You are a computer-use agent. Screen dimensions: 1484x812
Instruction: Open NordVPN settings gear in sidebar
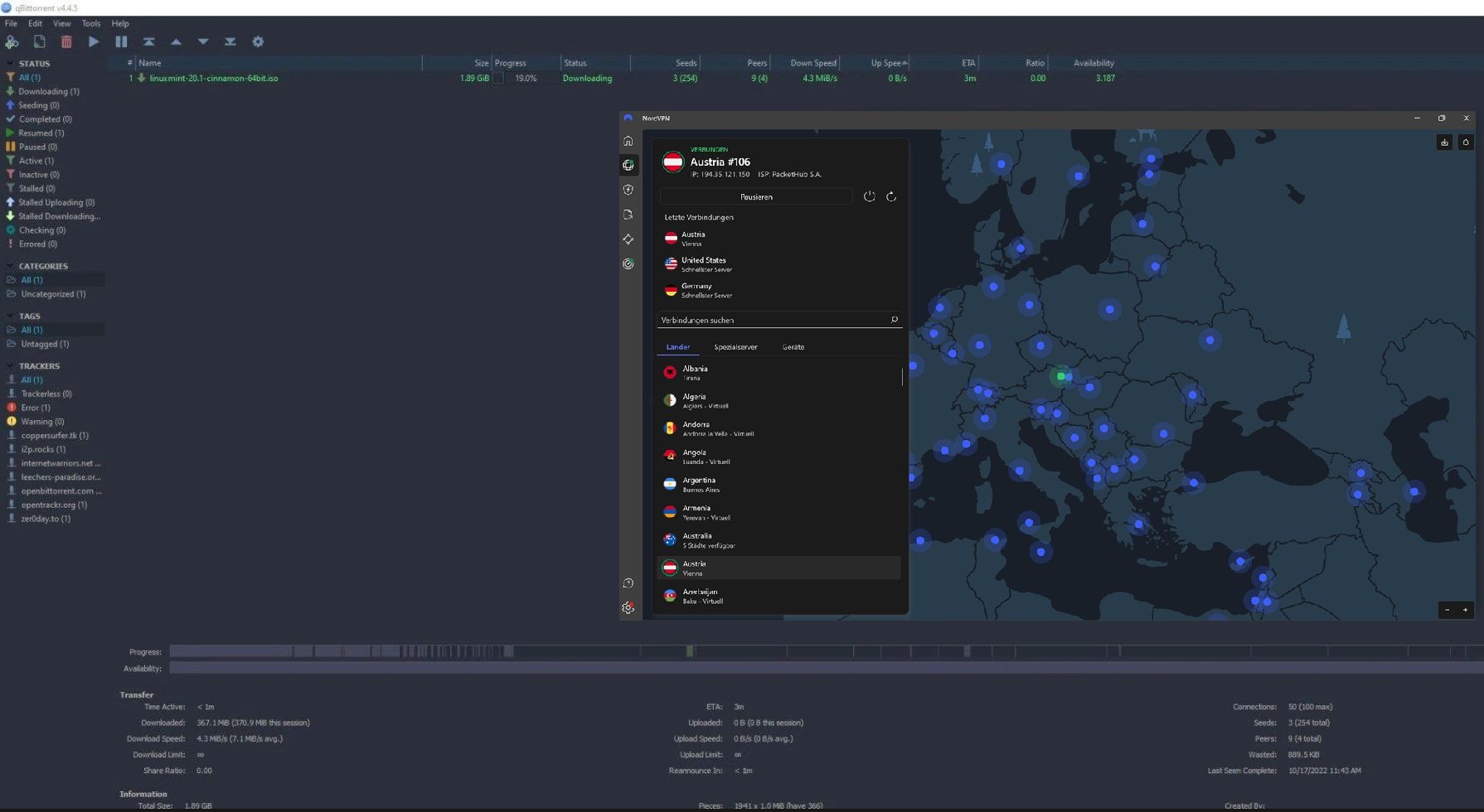[x=628, y=608]
